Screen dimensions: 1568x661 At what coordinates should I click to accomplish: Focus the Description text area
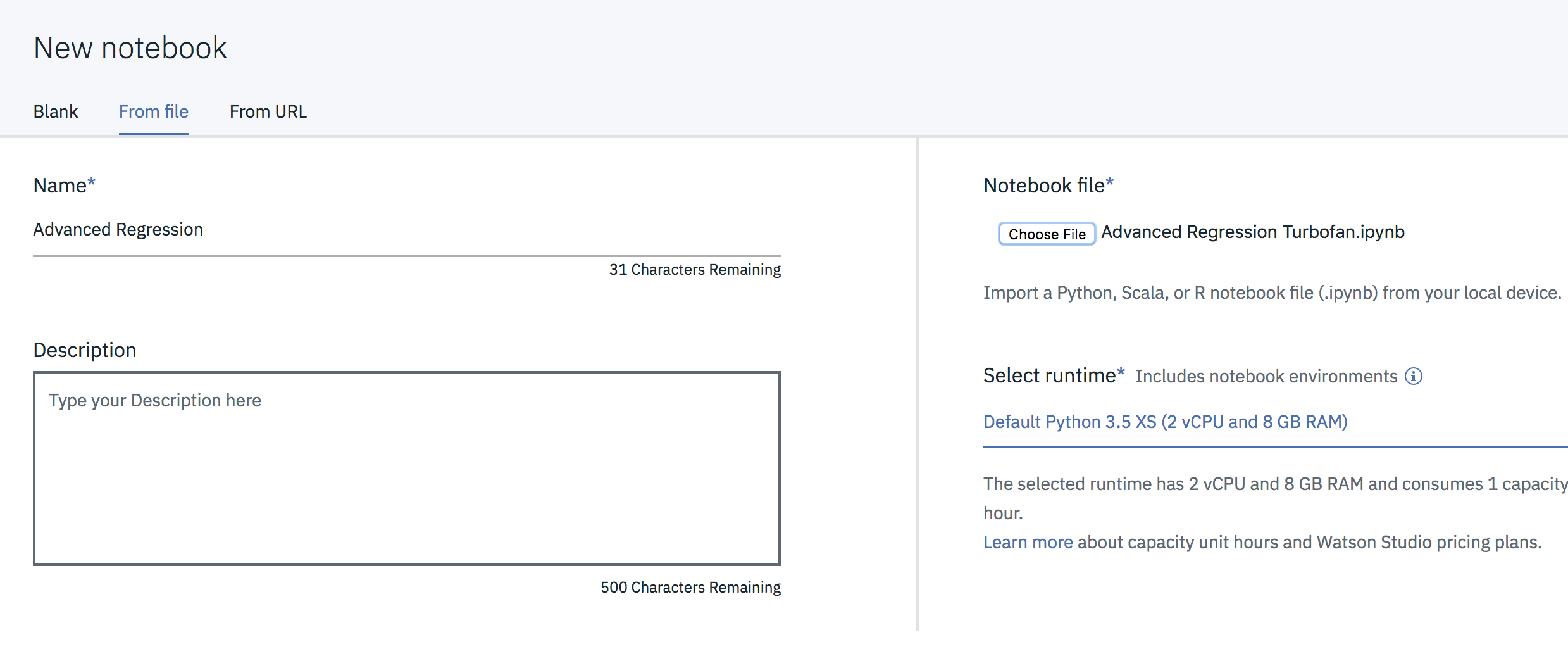(x=406, y=468)
